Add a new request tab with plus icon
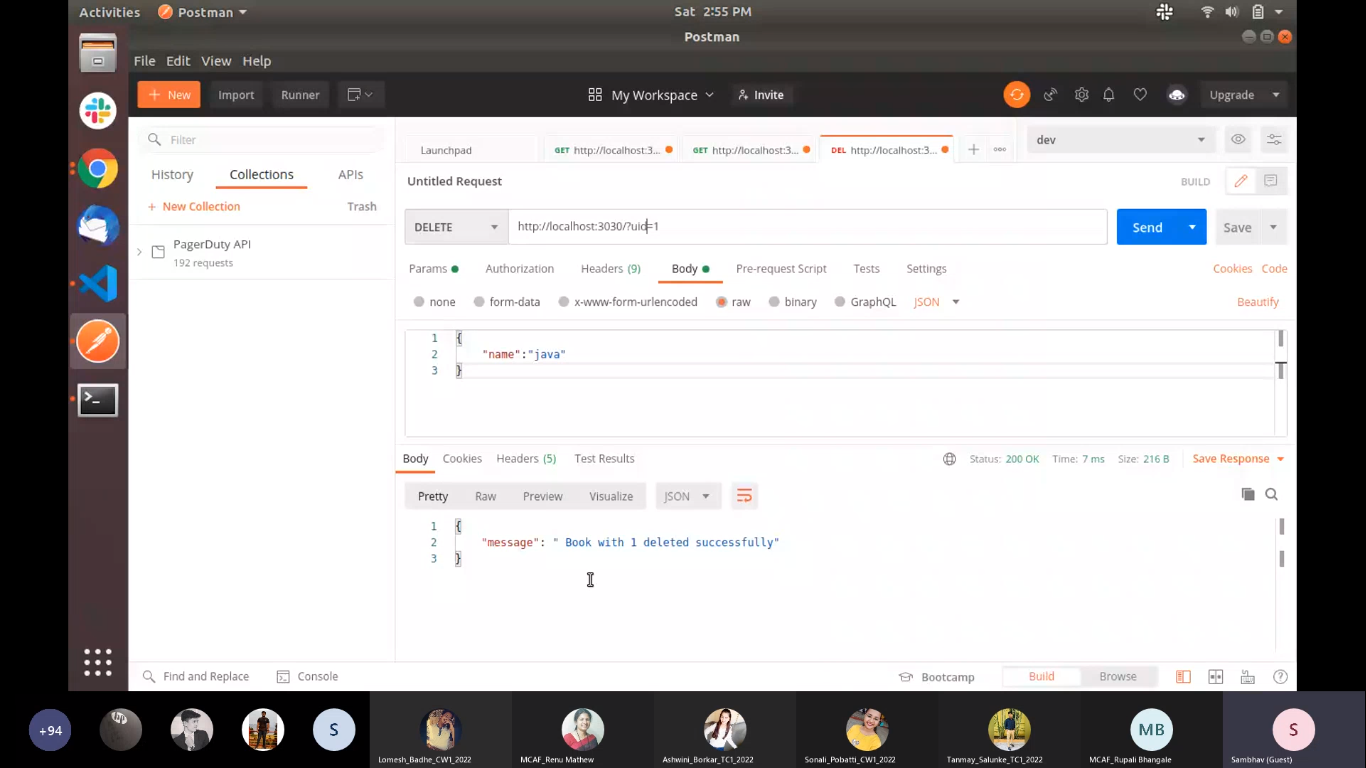 [x=973, y=150]
